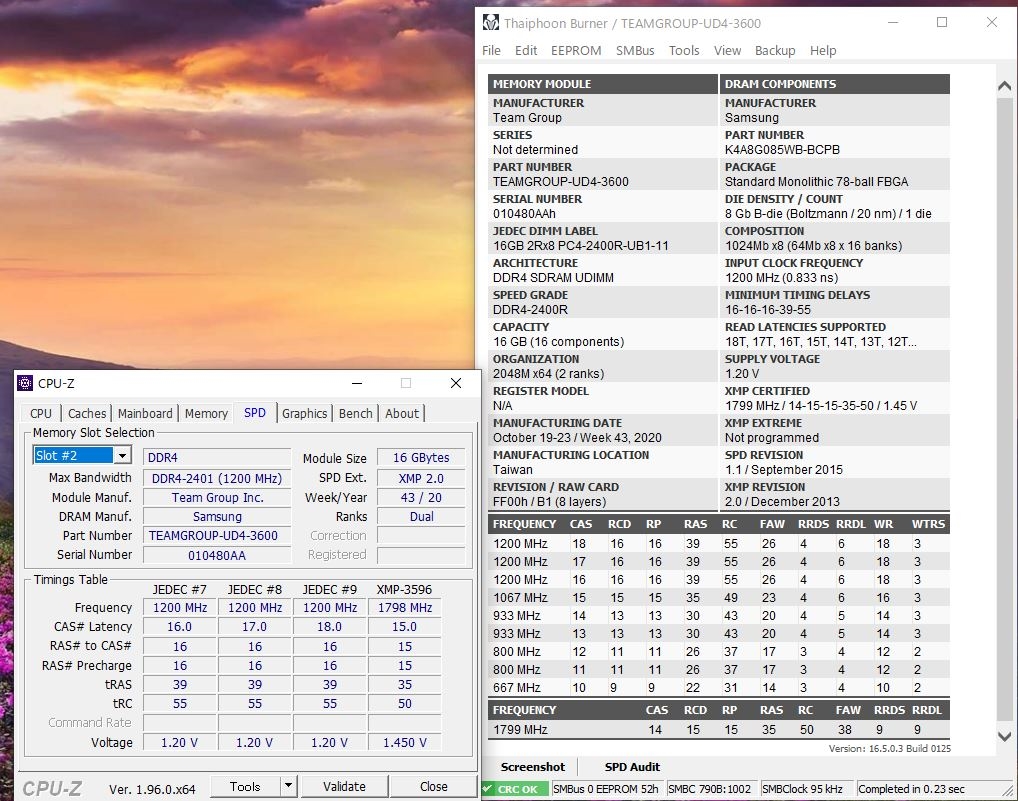Click the CPU-Z title bar icon
The height and width of the screenshot is (801, 1018).
point(26,383)
